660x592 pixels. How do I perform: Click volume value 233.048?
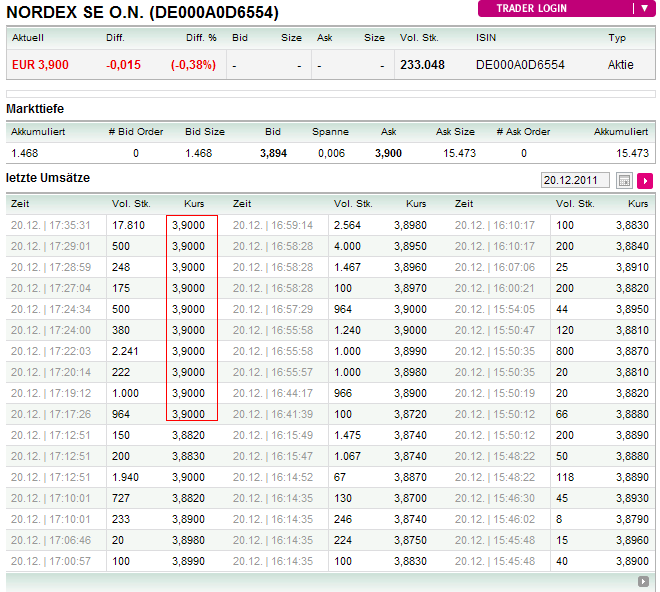pyautogui.click(x=422, y=65)
